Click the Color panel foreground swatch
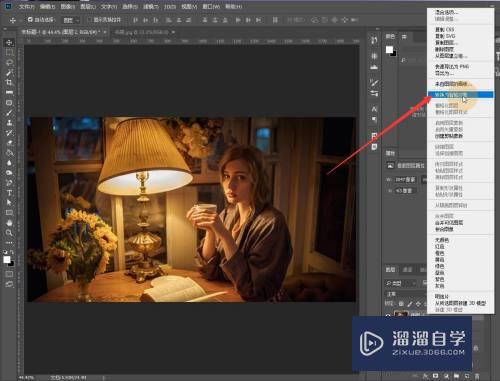500x381 pixels. pos(389,50)
